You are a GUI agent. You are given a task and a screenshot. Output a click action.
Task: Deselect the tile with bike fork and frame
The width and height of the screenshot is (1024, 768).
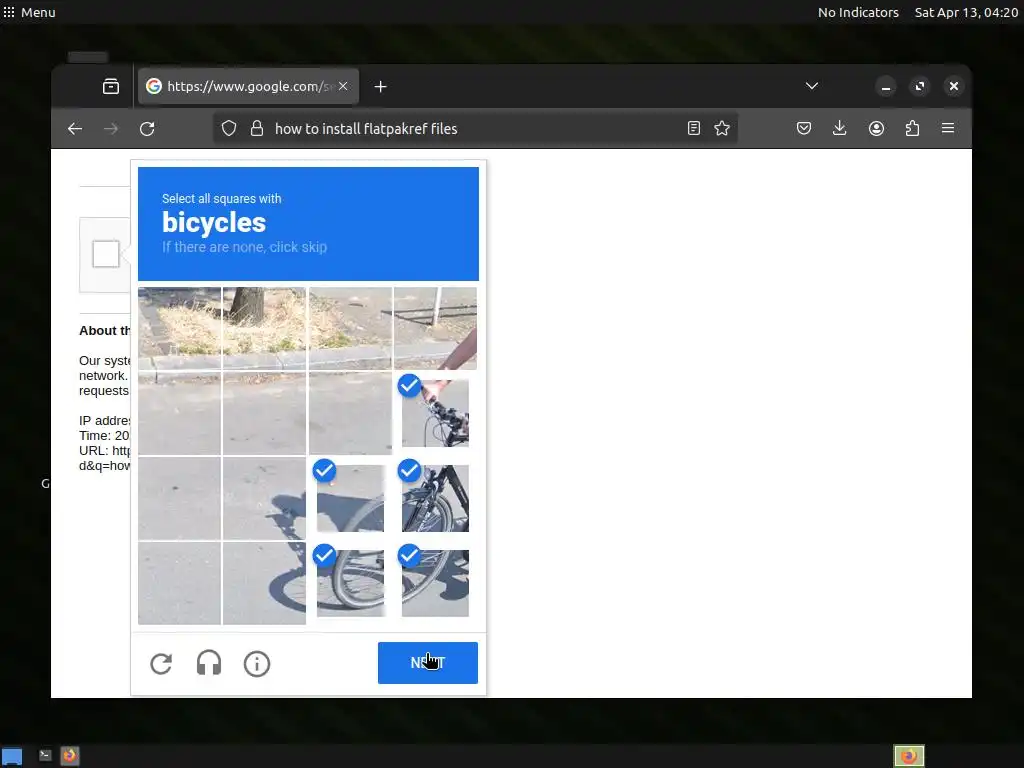[435, 498]
